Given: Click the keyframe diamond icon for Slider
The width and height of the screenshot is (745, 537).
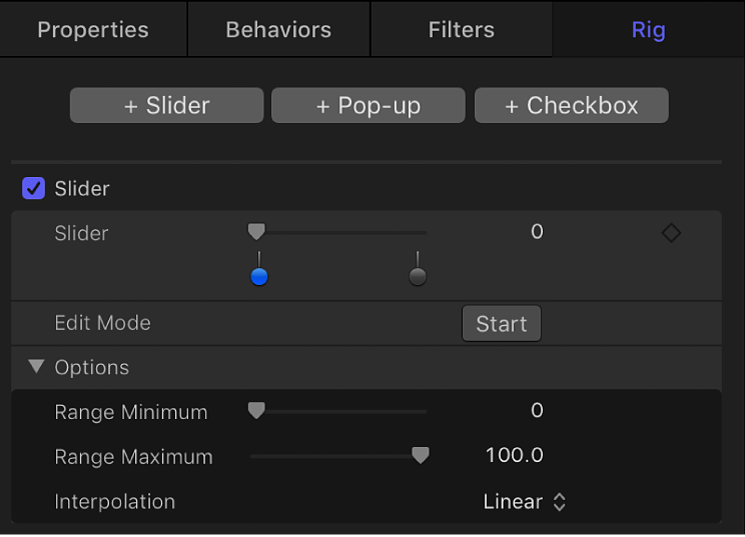Looking at the screenshot, I should (x=671, y=233).
